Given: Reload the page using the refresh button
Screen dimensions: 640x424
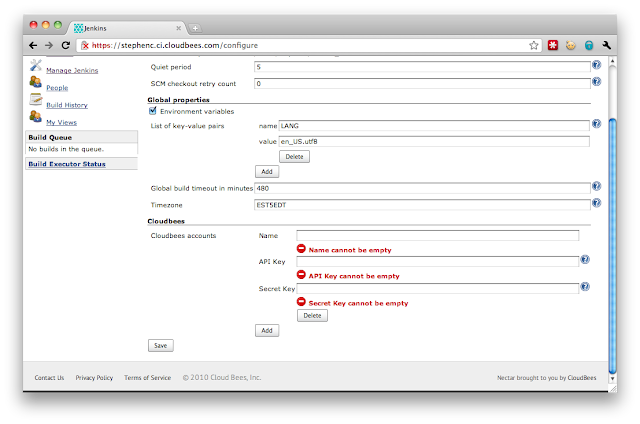Looking at the screenshot, I should pyautogui.click(x=66, y=45).
